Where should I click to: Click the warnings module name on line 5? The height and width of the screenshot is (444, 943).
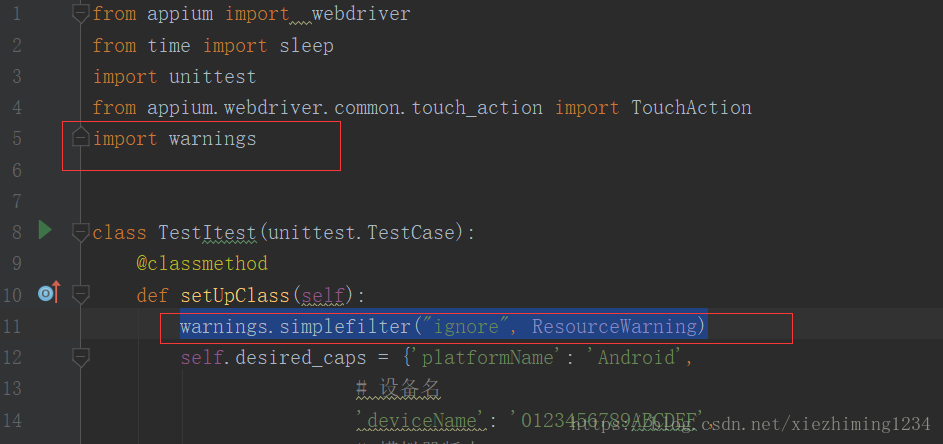tap(212, 138)
